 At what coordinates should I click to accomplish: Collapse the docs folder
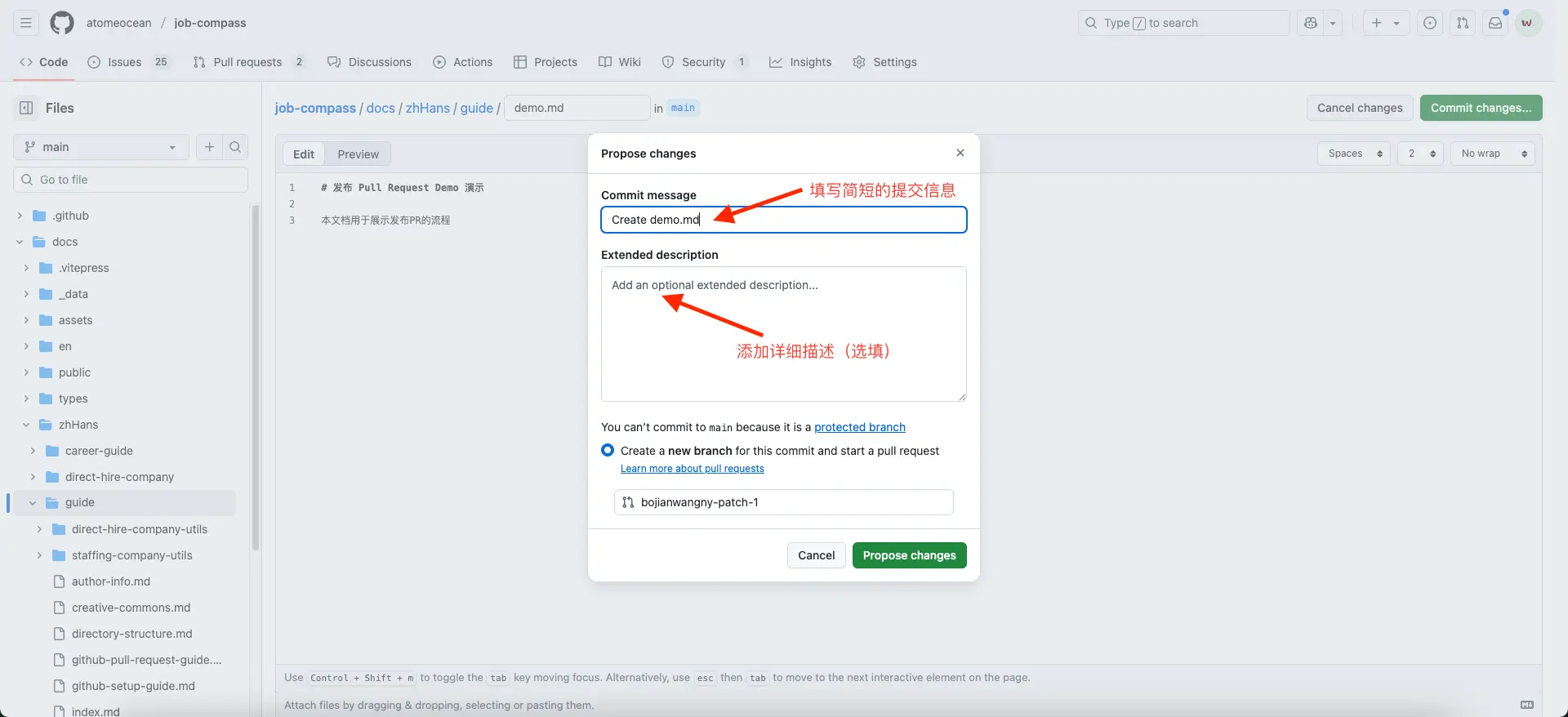[20, 242]
